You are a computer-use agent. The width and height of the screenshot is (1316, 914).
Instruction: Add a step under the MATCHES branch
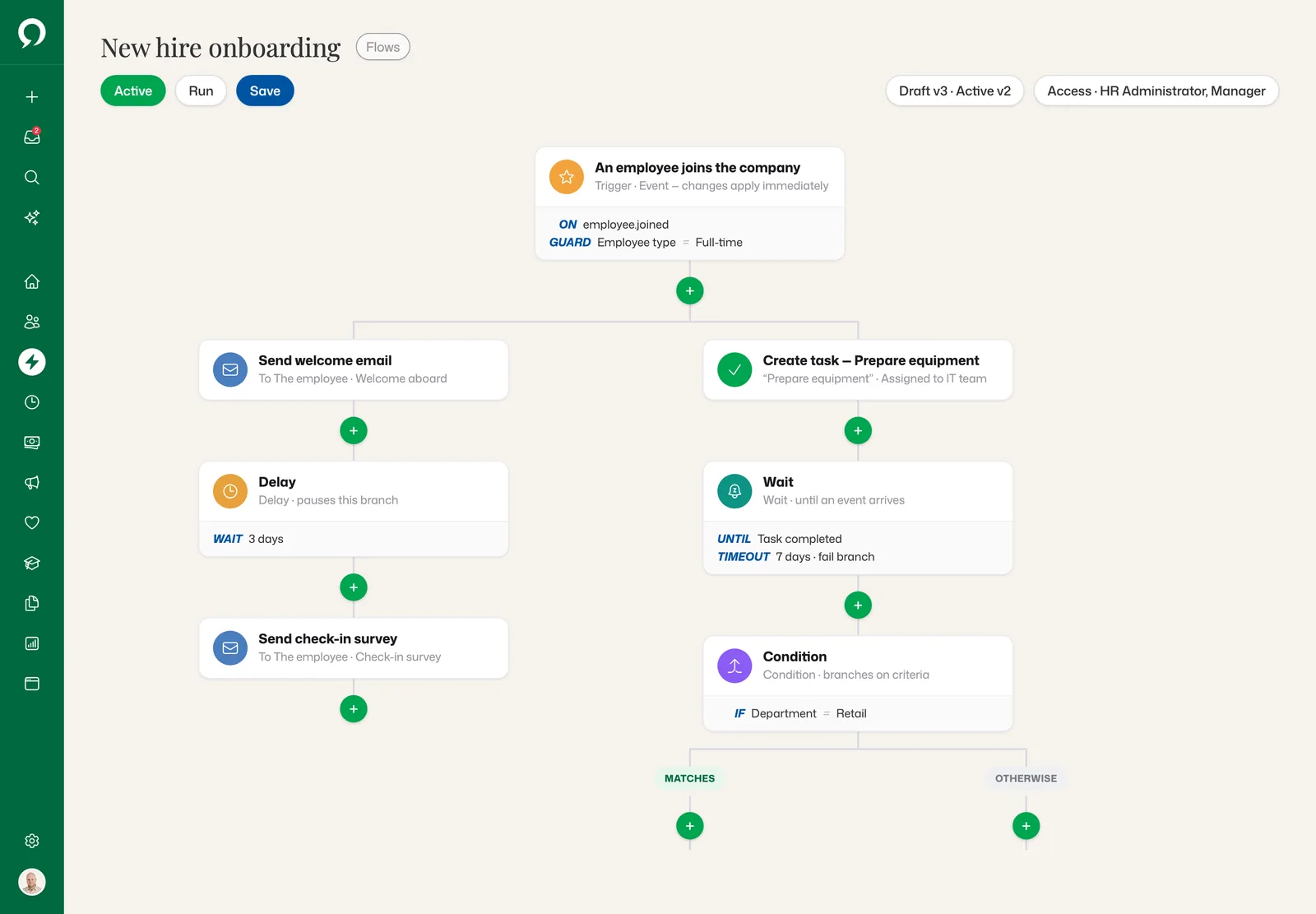[690, 826]
